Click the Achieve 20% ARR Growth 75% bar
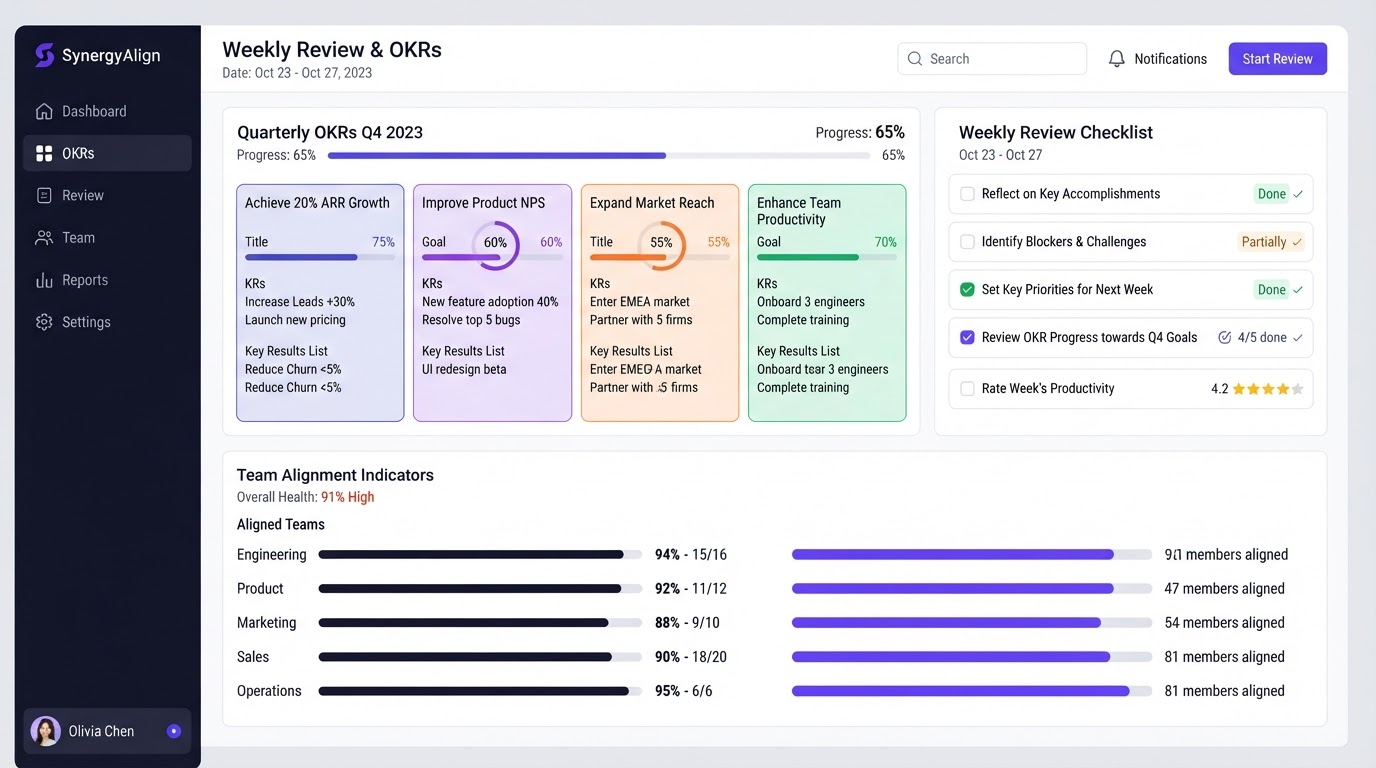The height and width of the screenshot is (768, 1376). point(320,257)
